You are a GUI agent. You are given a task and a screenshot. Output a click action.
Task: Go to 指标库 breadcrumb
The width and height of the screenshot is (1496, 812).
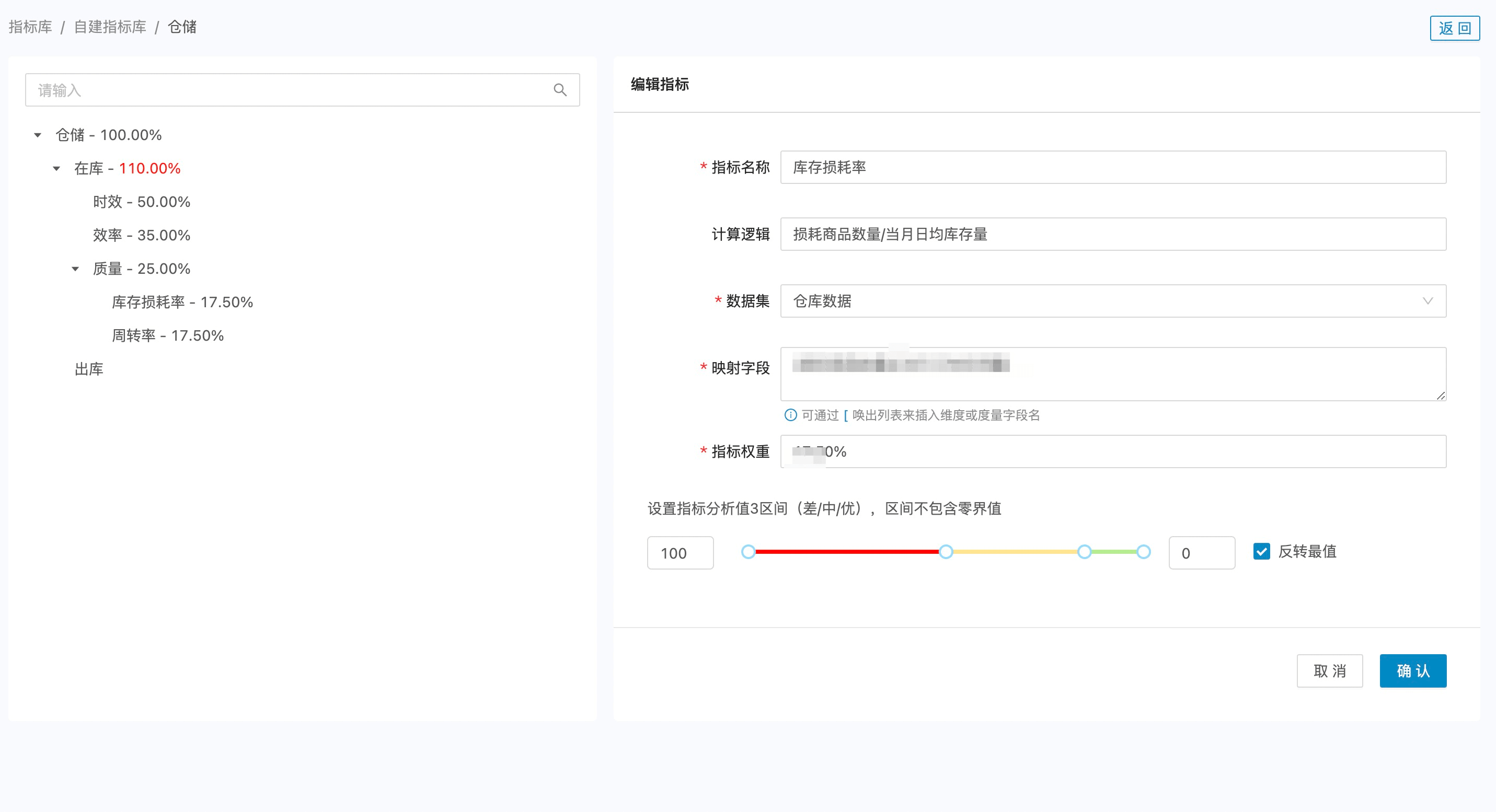(x=30, y=27)
